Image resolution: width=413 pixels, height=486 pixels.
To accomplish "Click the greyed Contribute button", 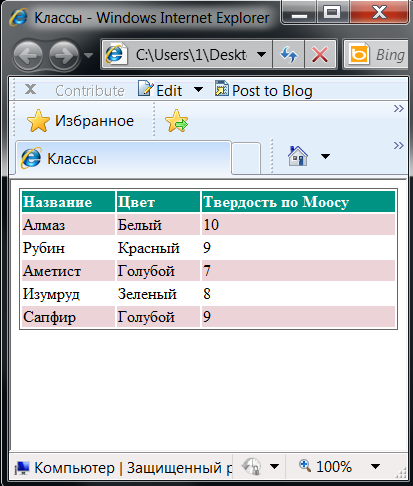I will 90,91.
